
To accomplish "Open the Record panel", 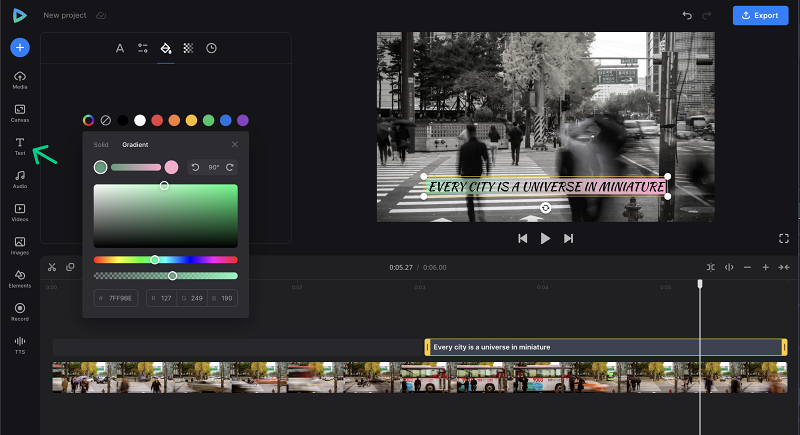I will (x=20, y=312).
